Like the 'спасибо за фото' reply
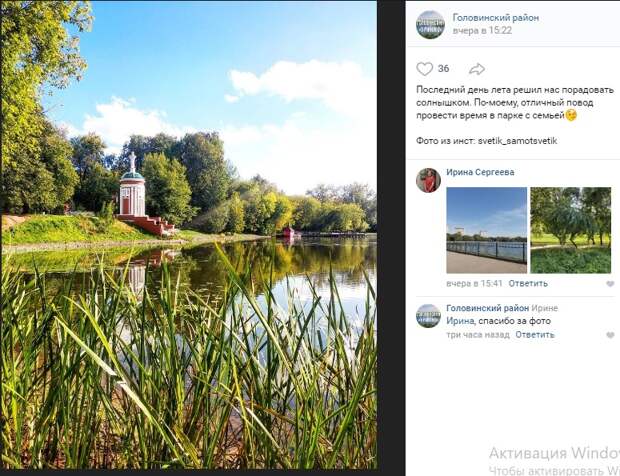620x476 pixels. 610,335
